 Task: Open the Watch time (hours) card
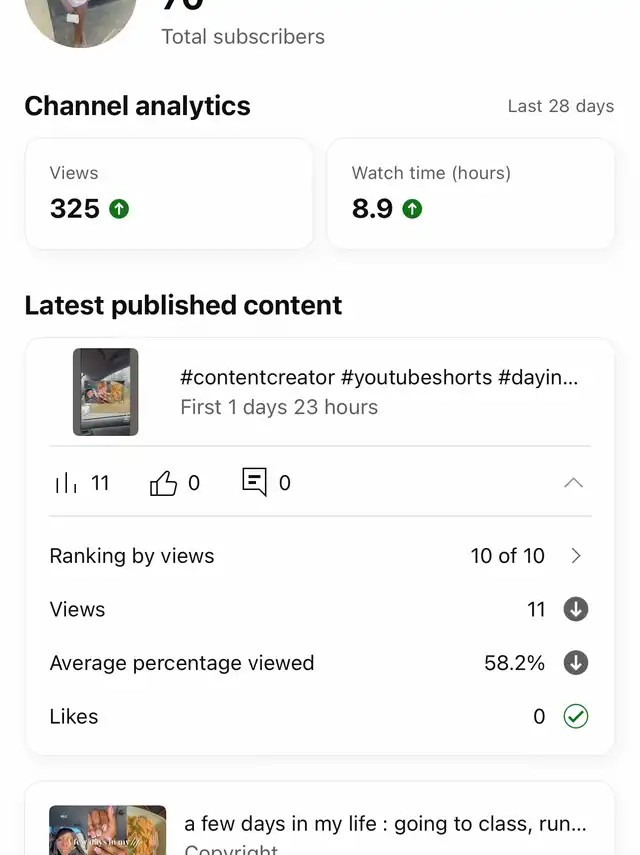point(471,194)
